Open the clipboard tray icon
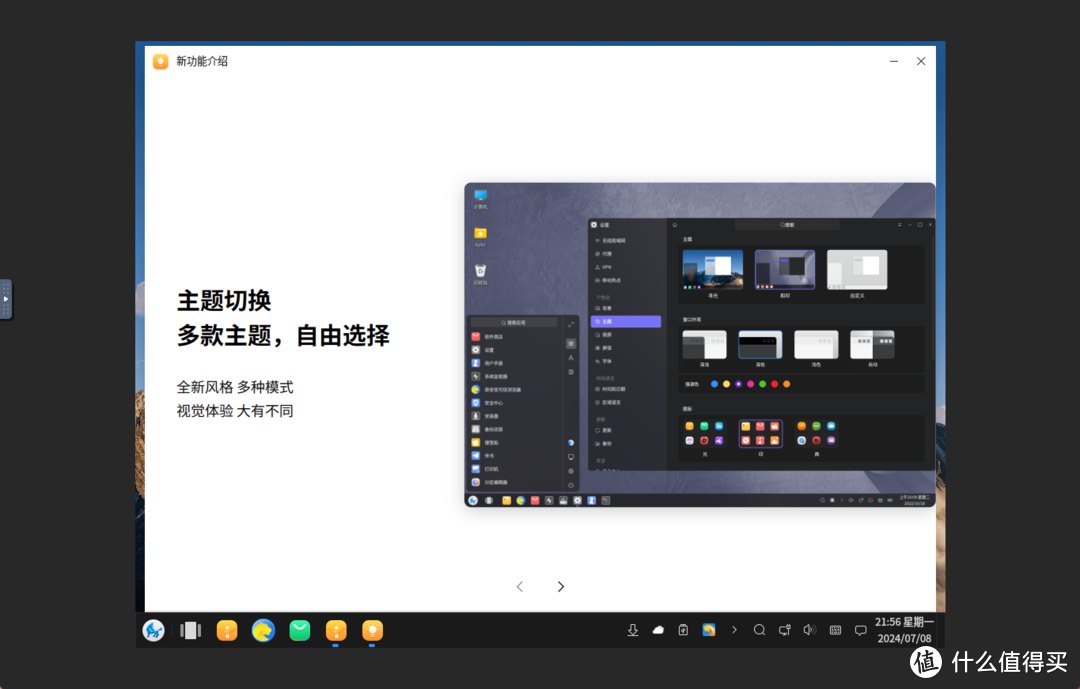This screenshot has height=689, width=1080. (x=682, y=630)
